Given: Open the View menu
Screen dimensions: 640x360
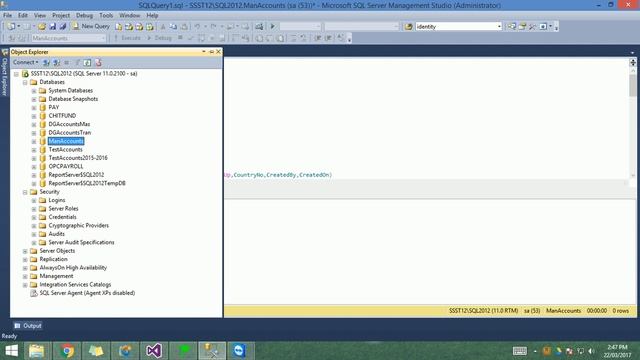Looking at the screenshot, I should 40,15.
